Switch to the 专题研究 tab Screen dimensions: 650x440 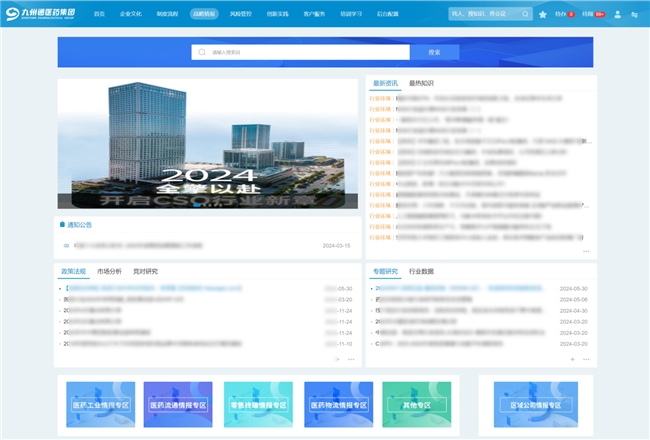point(385,271)
